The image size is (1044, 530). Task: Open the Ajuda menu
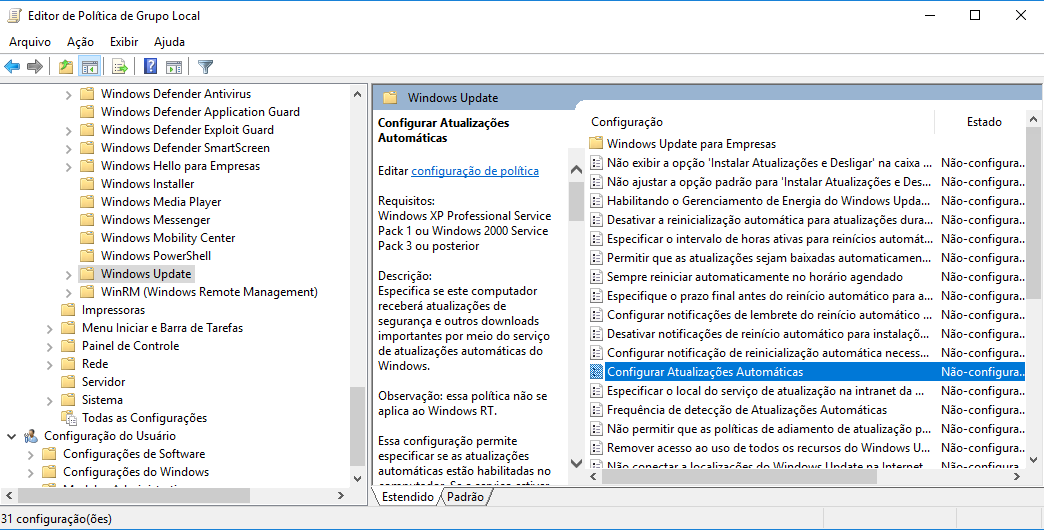[x=169, y=42]
